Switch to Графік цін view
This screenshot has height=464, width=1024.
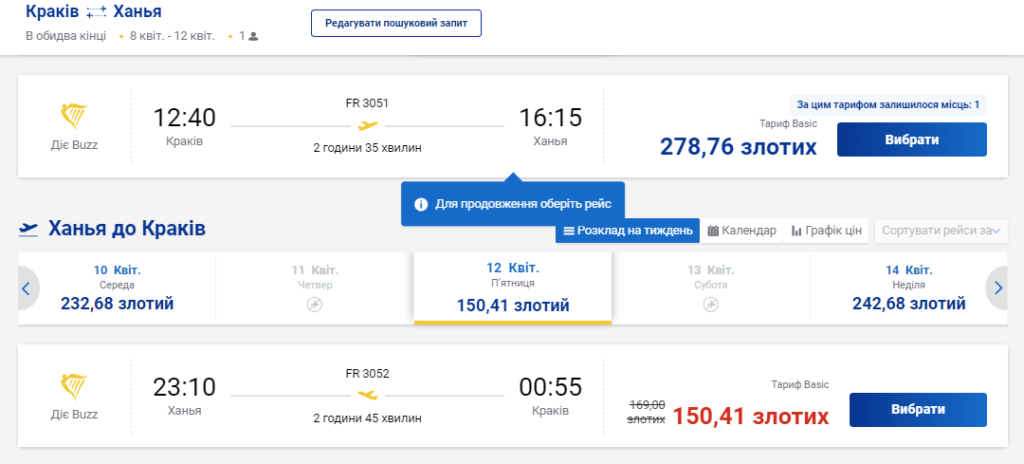826,231
